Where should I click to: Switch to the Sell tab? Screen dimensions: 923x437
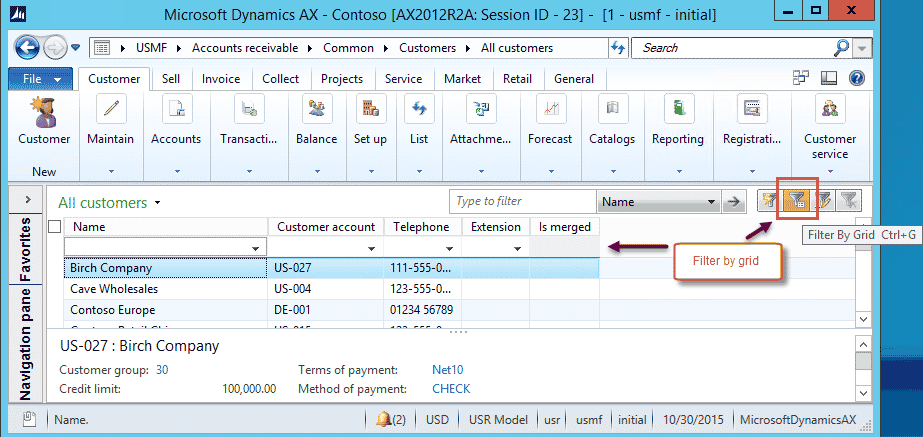click(x=171, y=79)
